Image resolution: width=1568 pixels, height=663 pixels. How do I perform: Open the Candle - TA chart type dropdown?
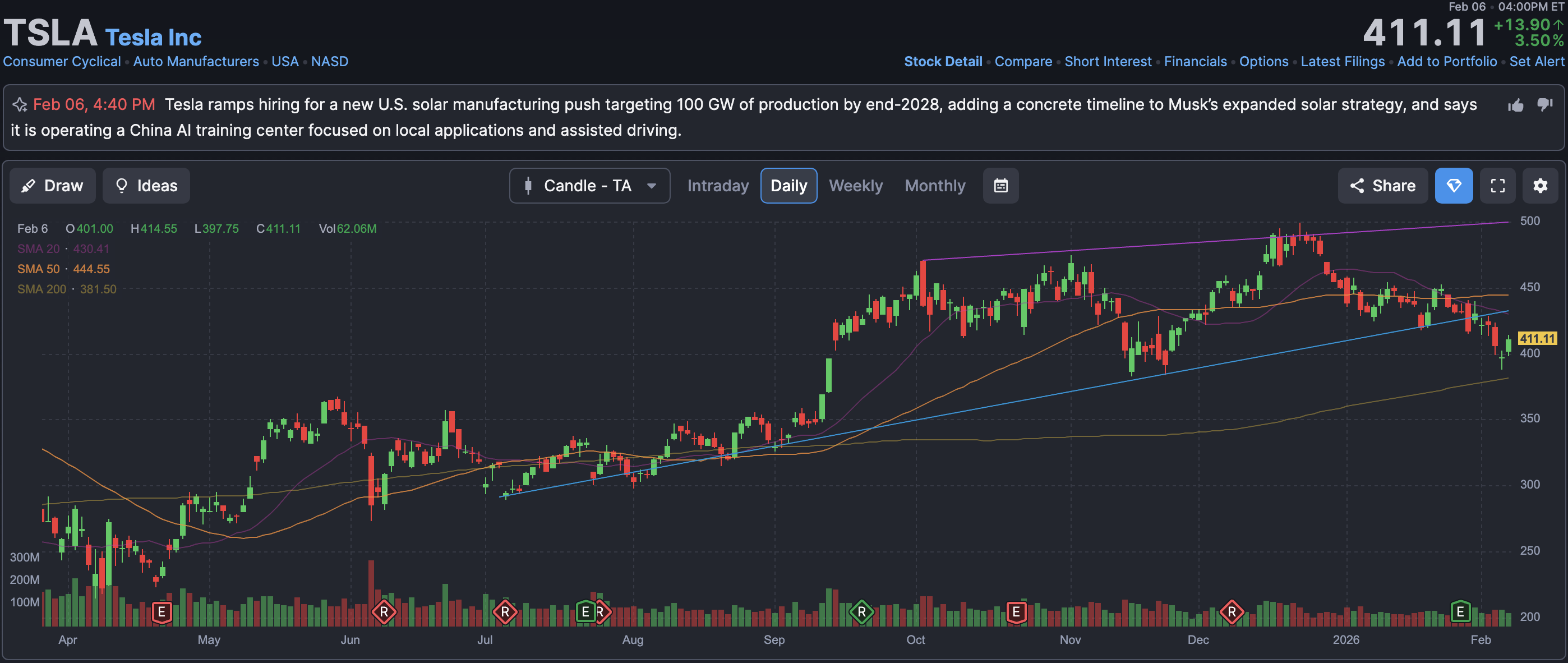[x=589, y=186]
